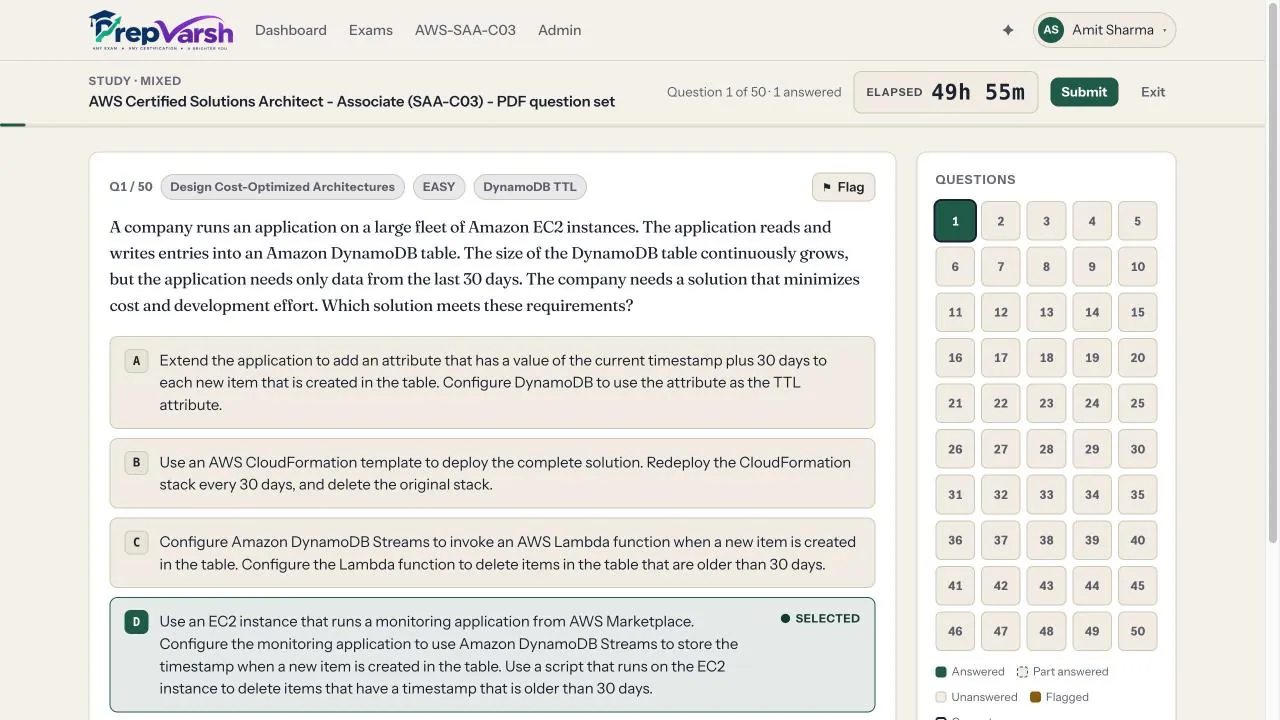
Task: Exit the study session
Action: [x=1153, y=92]
